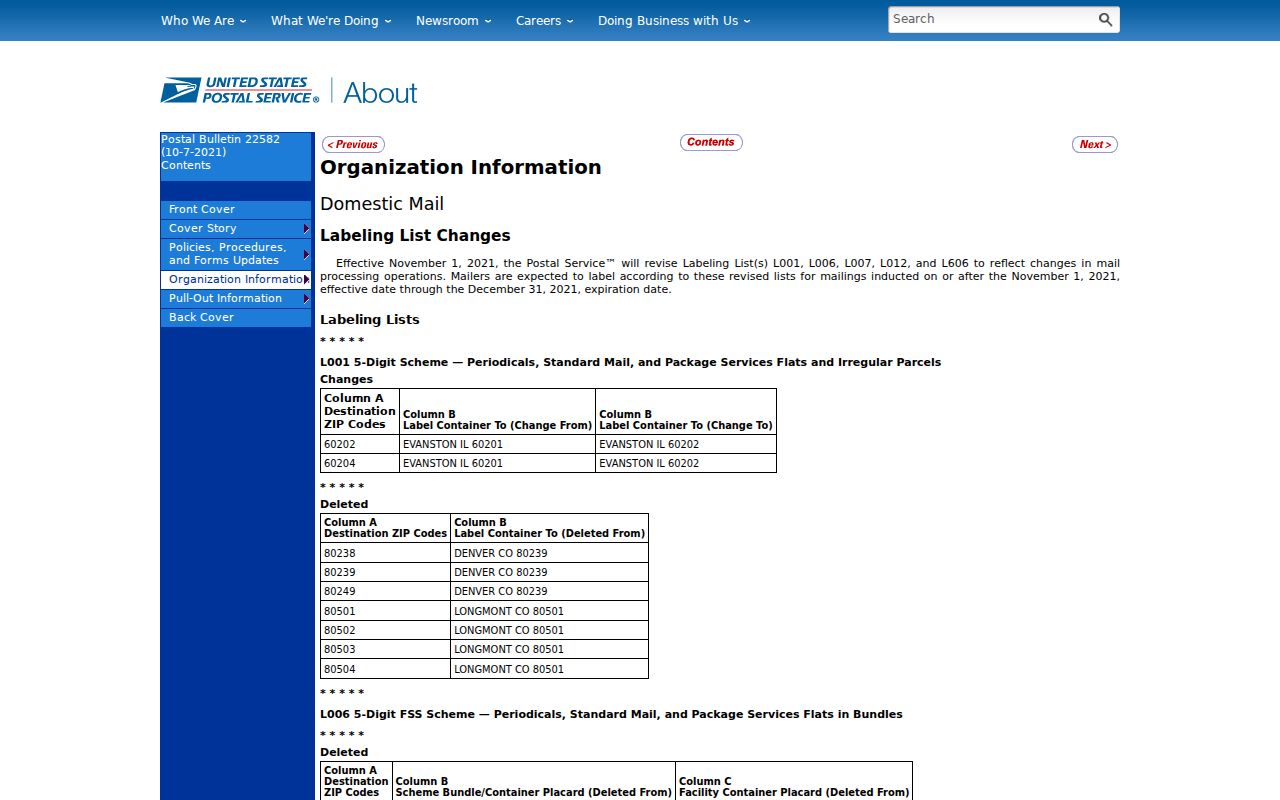1280x800 pixels.
Task: Go to the Previous page
Action: tap(353, 145)
